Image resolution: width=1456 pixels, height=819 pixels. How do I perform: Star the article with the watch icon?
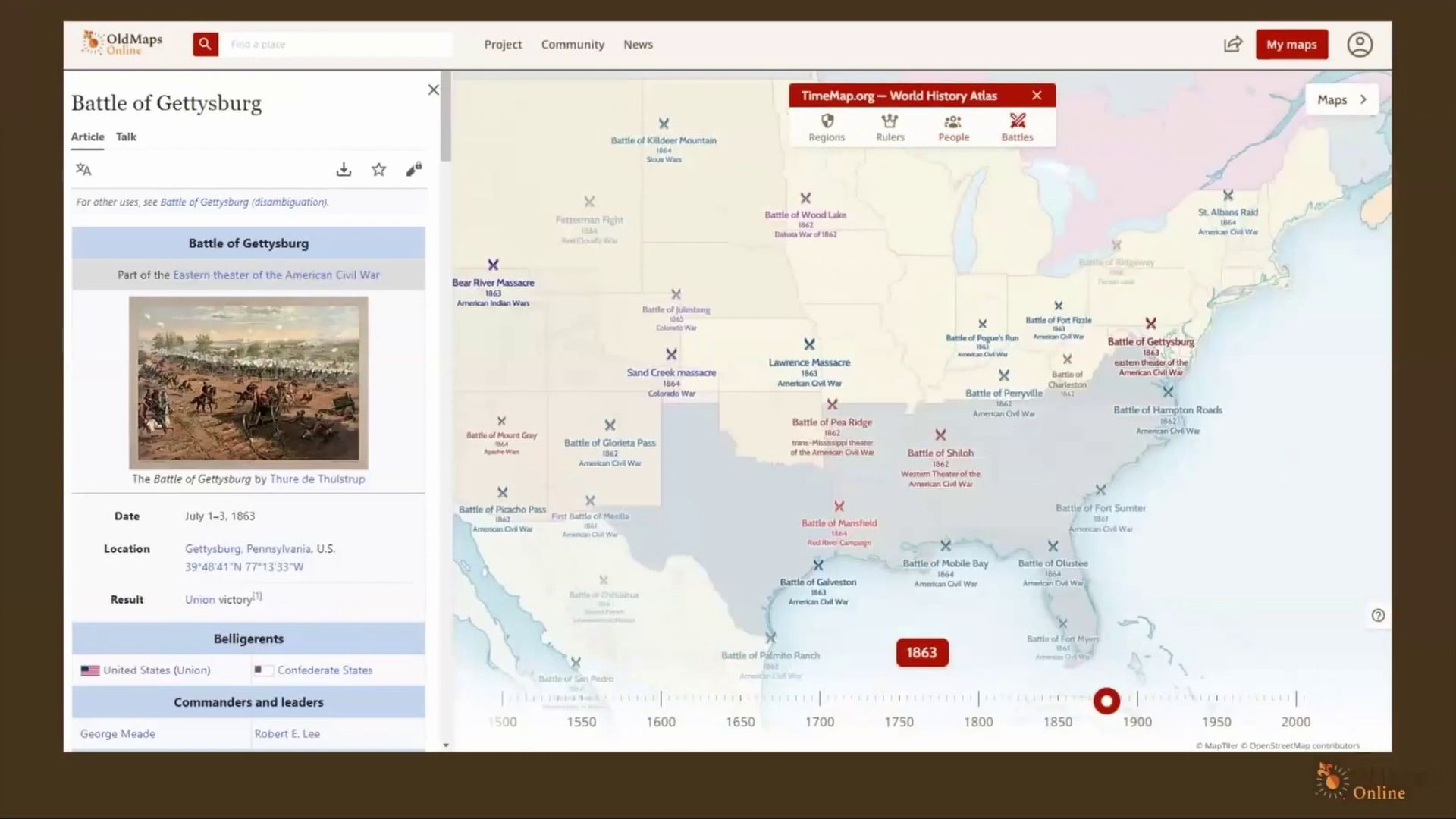pos(378,170)
